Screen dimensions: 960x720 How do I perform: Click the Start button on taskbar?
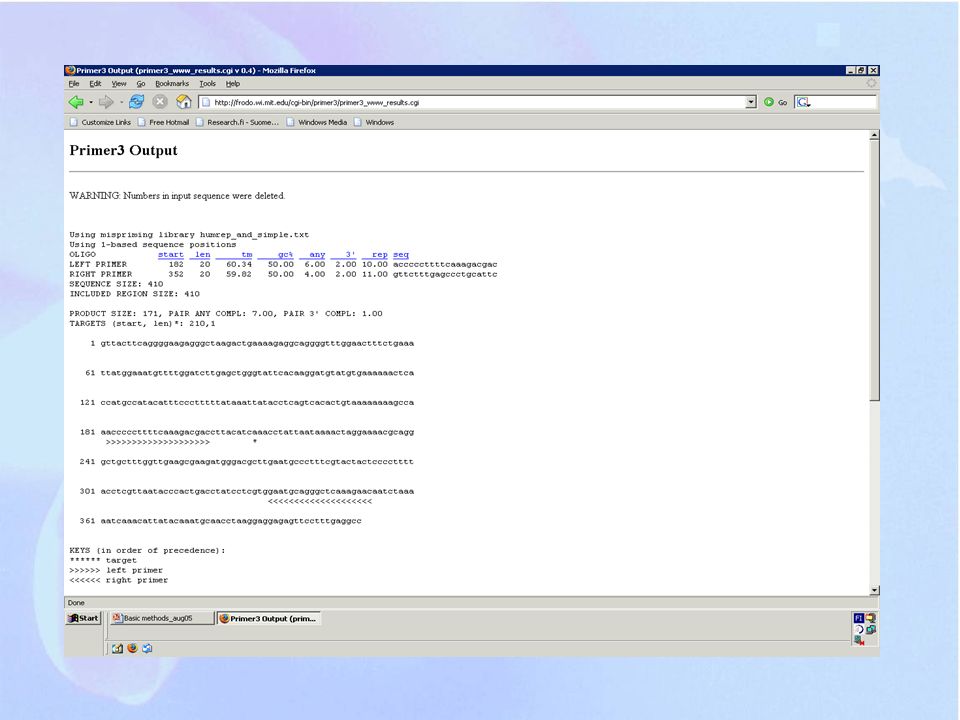pos(83,618)
